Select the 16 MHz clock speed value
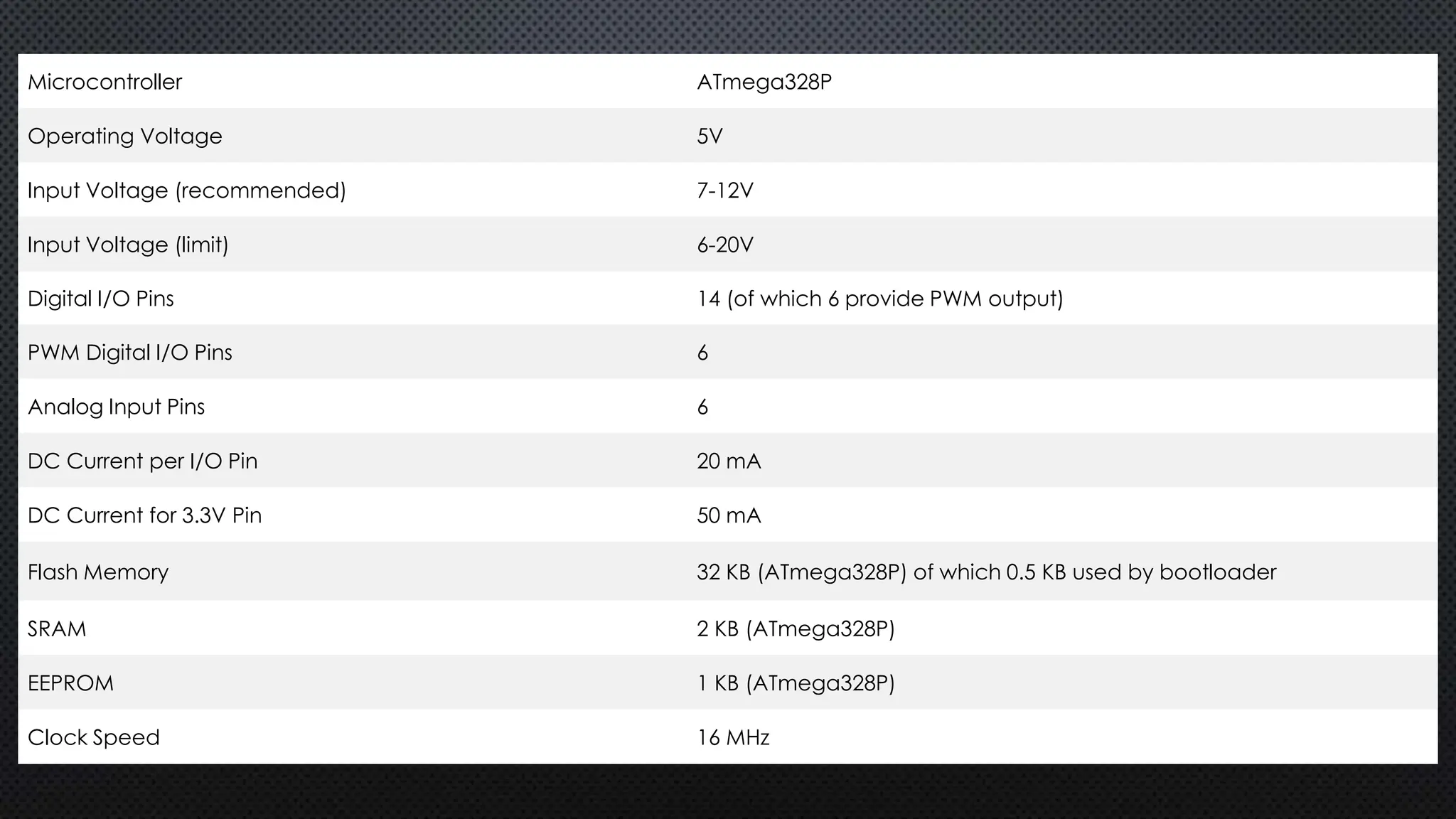This screenshot has height=819, width=1456. pos(733,737)
